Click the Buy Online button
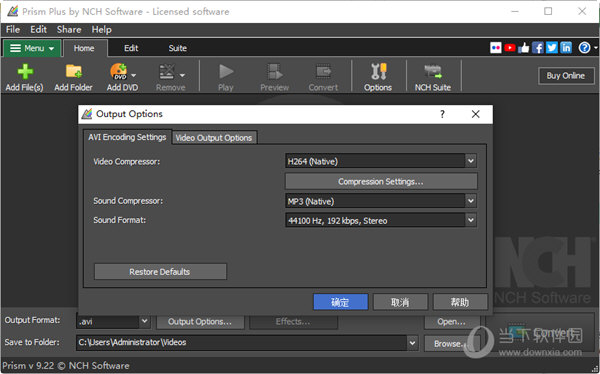The image size is (600, 374). click(566, 76)
